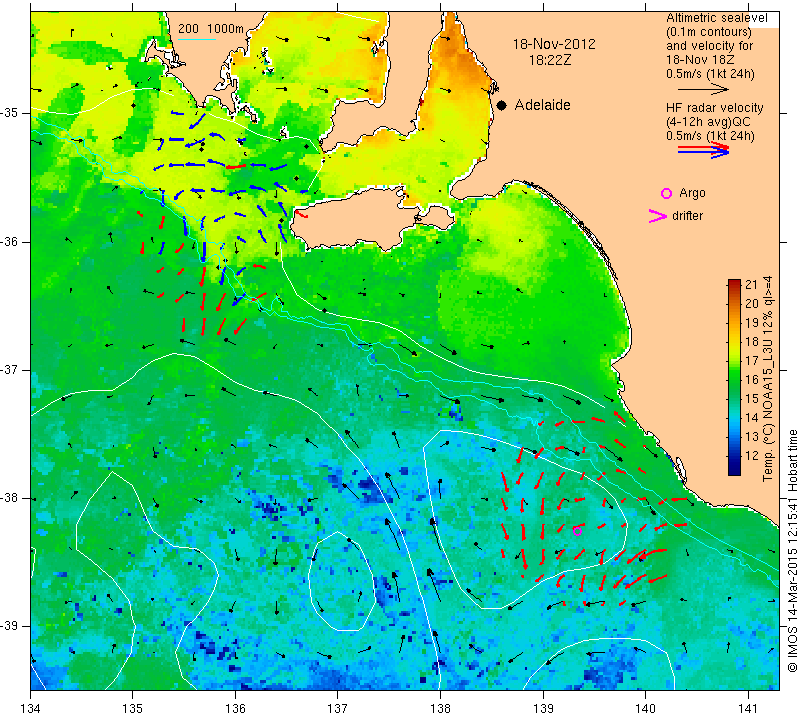Click the 12 value on the color bar

tap(752, 456)
